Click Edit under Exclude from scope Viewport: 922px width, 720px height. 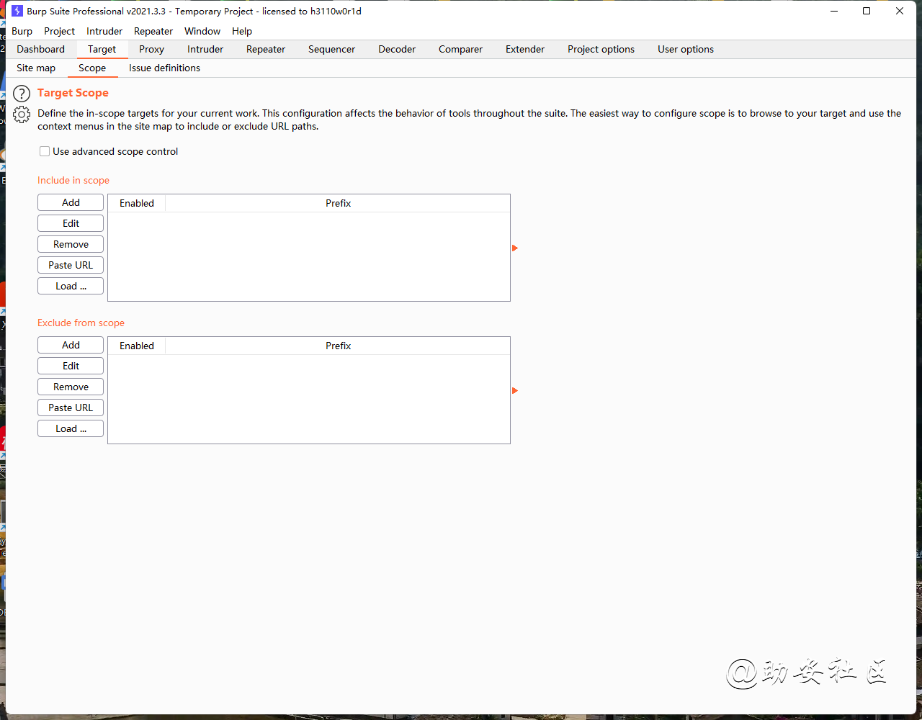click(71, 366)
